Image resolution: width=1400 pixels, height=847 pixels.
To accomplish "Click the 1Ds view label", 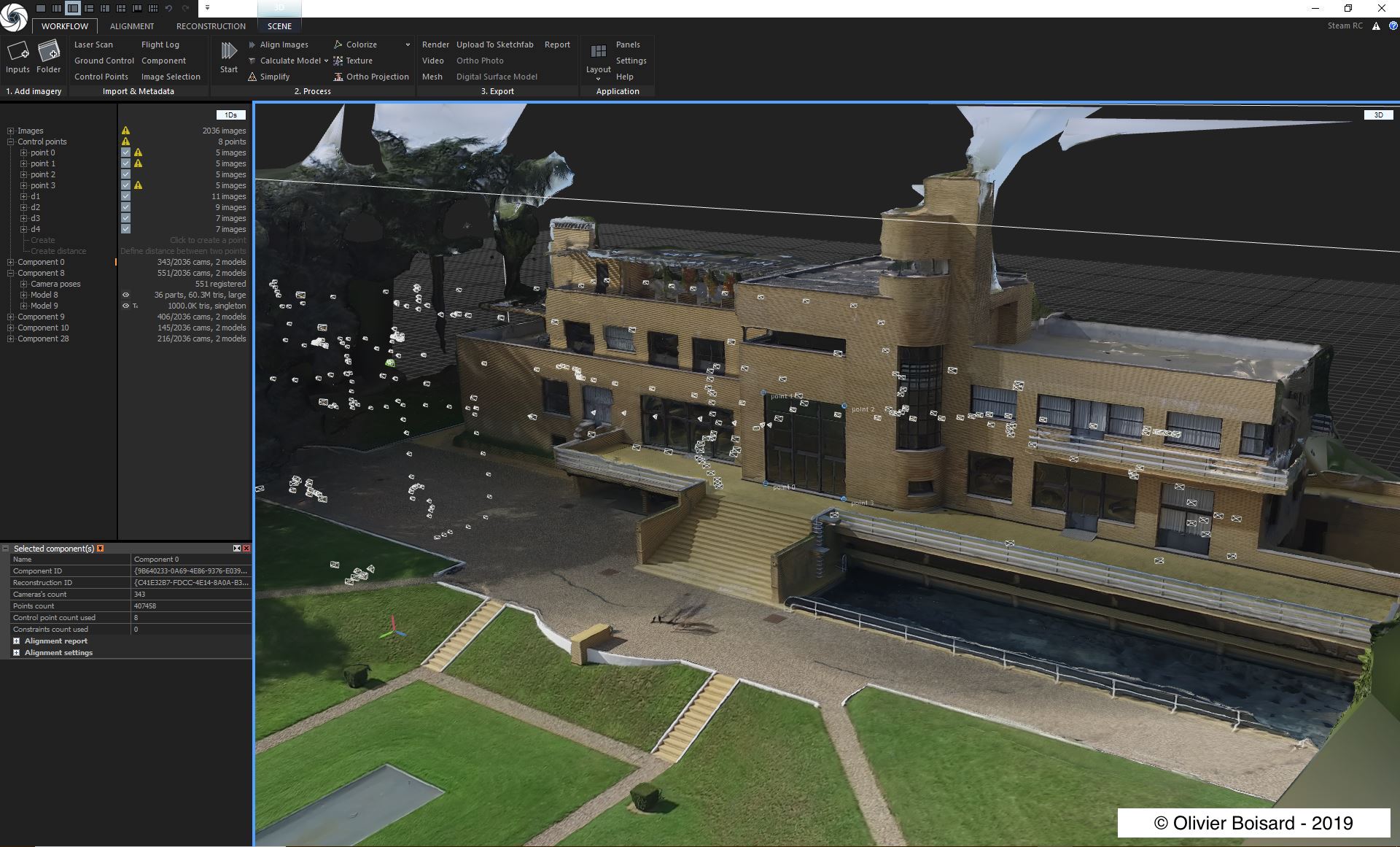I will 231,115.
